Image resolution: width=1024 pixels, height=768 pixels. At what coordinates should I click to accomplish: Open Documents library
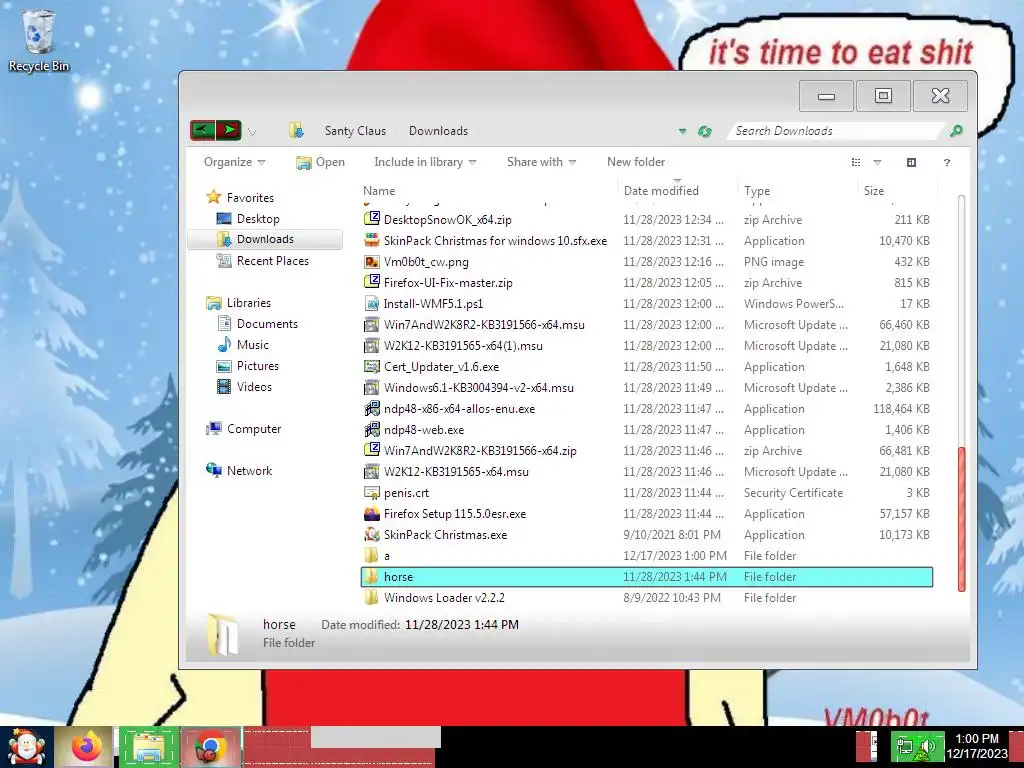pyautogui.click(x=257, y=323)
